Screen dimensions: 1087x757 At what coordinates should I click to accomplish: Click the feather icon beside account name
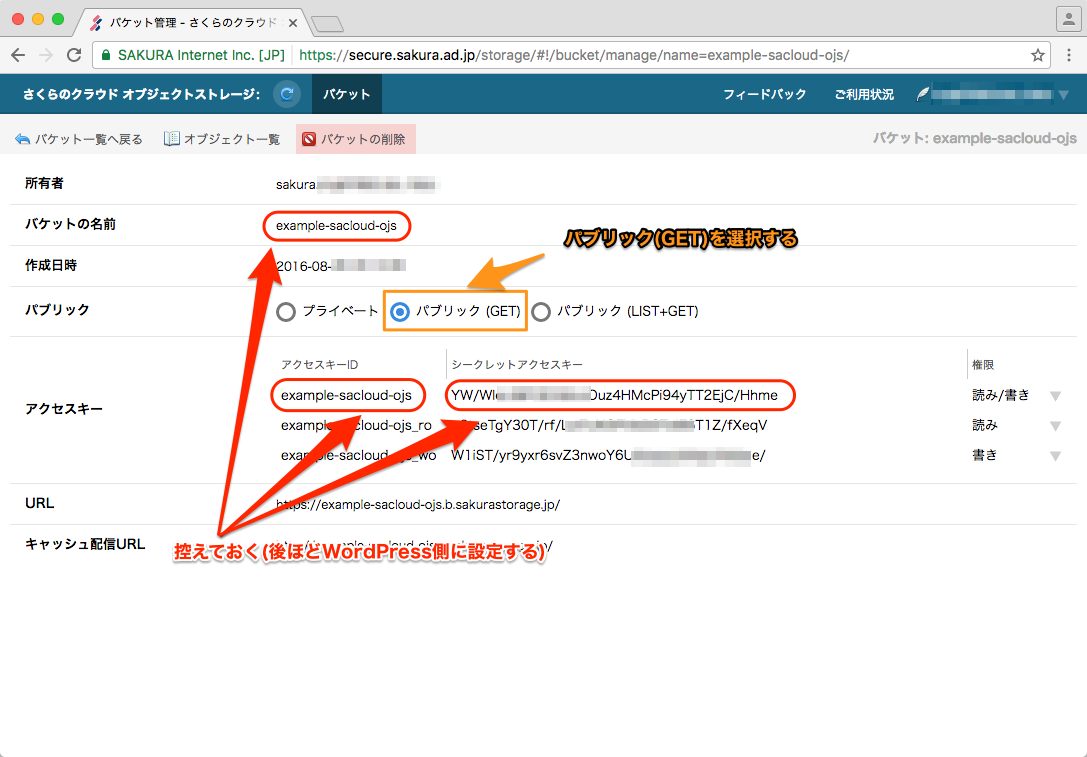click(x=923, y=94)
